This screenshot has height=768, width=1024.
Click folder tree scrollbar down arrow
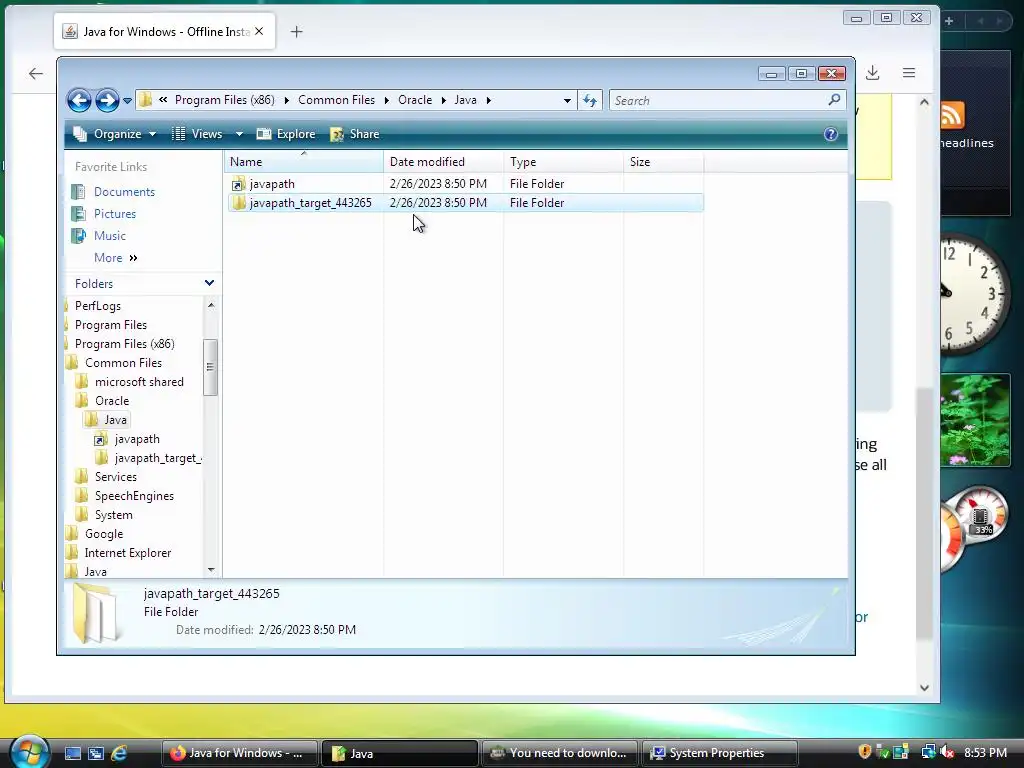click(211, 570)
